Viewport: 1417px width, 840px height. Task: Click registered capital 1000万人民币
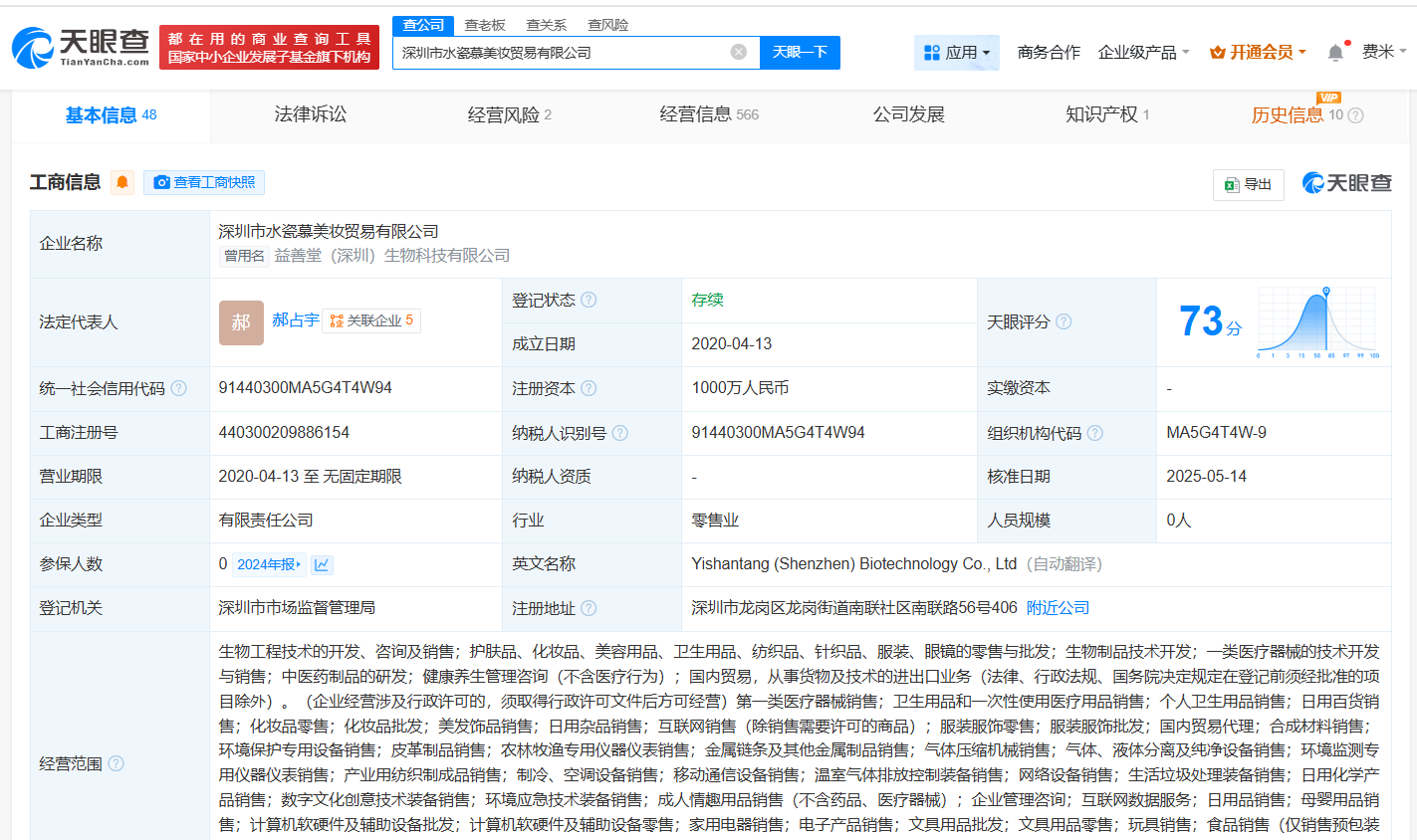739,388
